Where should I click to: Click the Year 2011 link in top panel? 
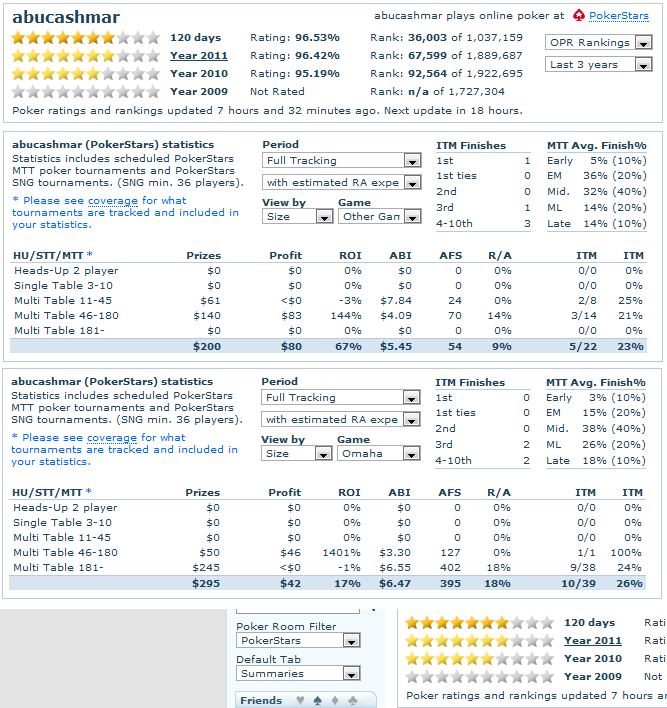199,56
